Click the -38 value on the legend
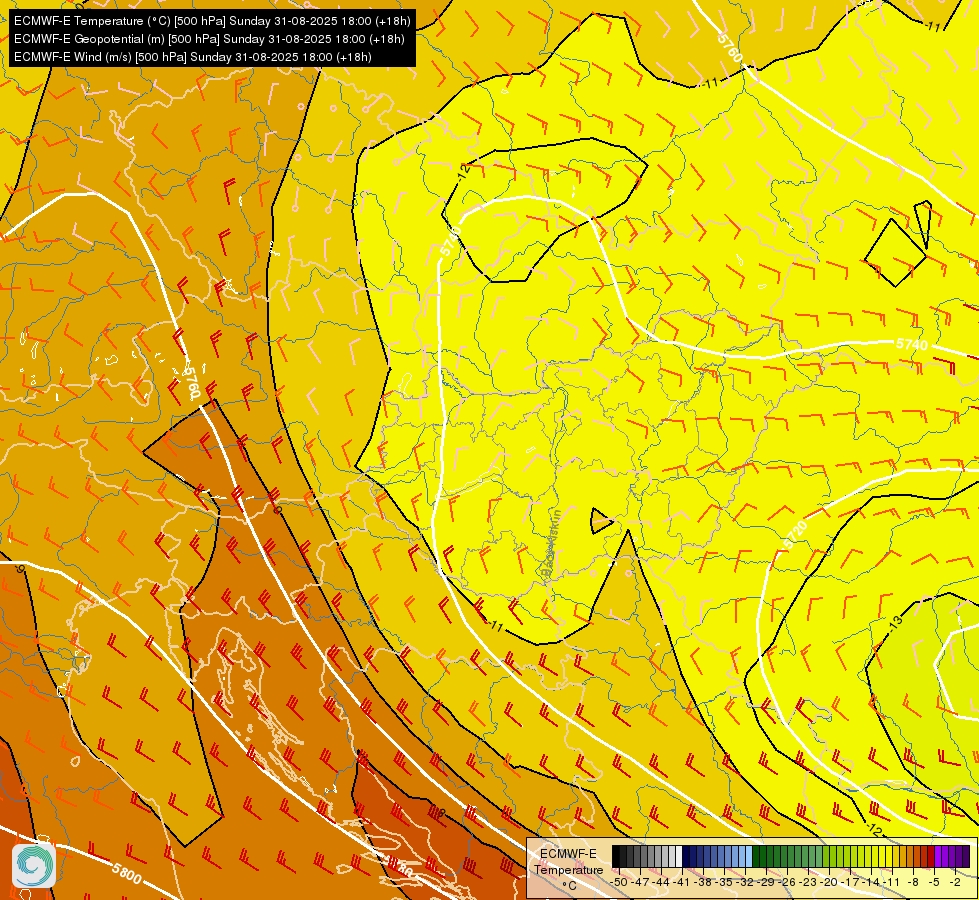This screenshot has height=900, width=979. point(702,882)
